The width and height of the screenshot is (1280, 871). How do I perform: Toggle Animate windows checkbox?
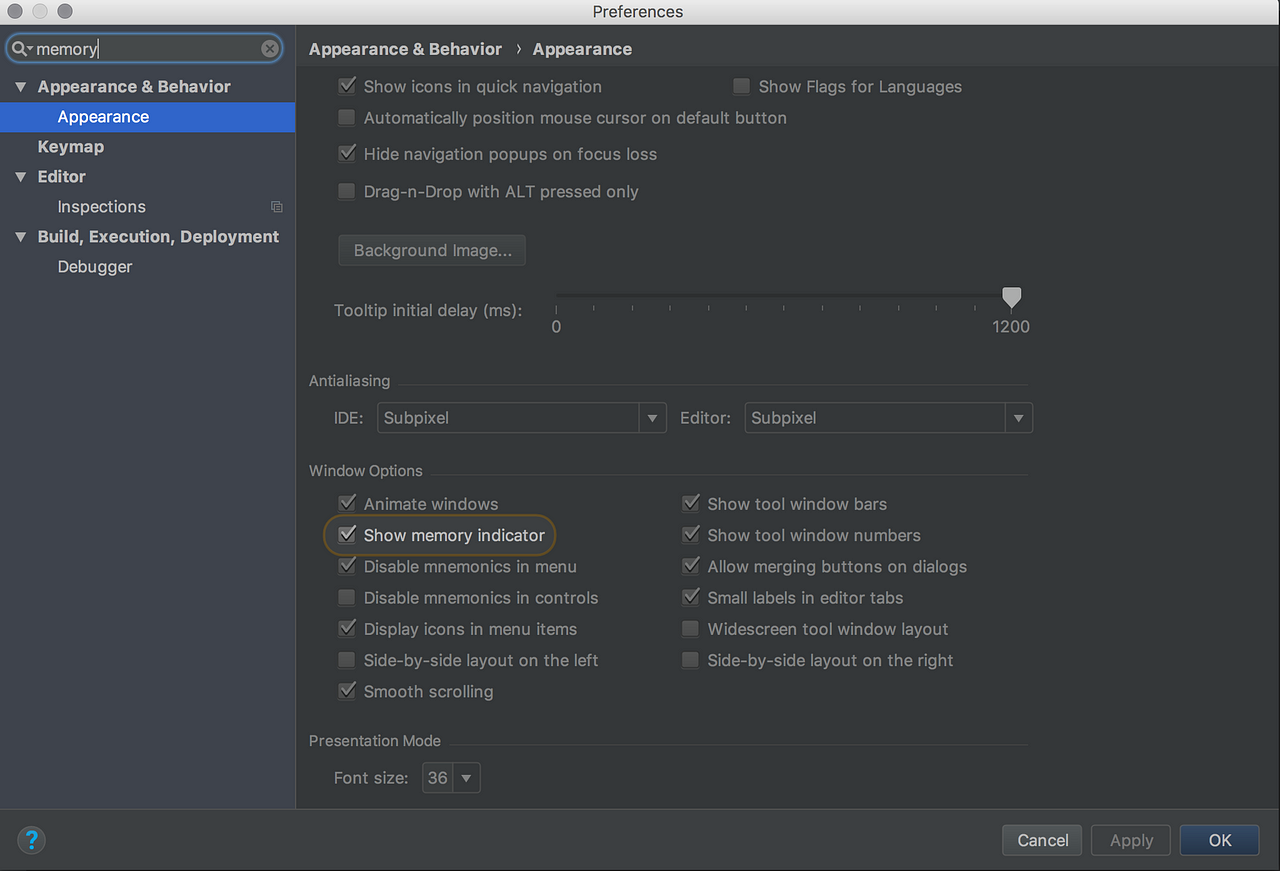(x=347, y=503)
